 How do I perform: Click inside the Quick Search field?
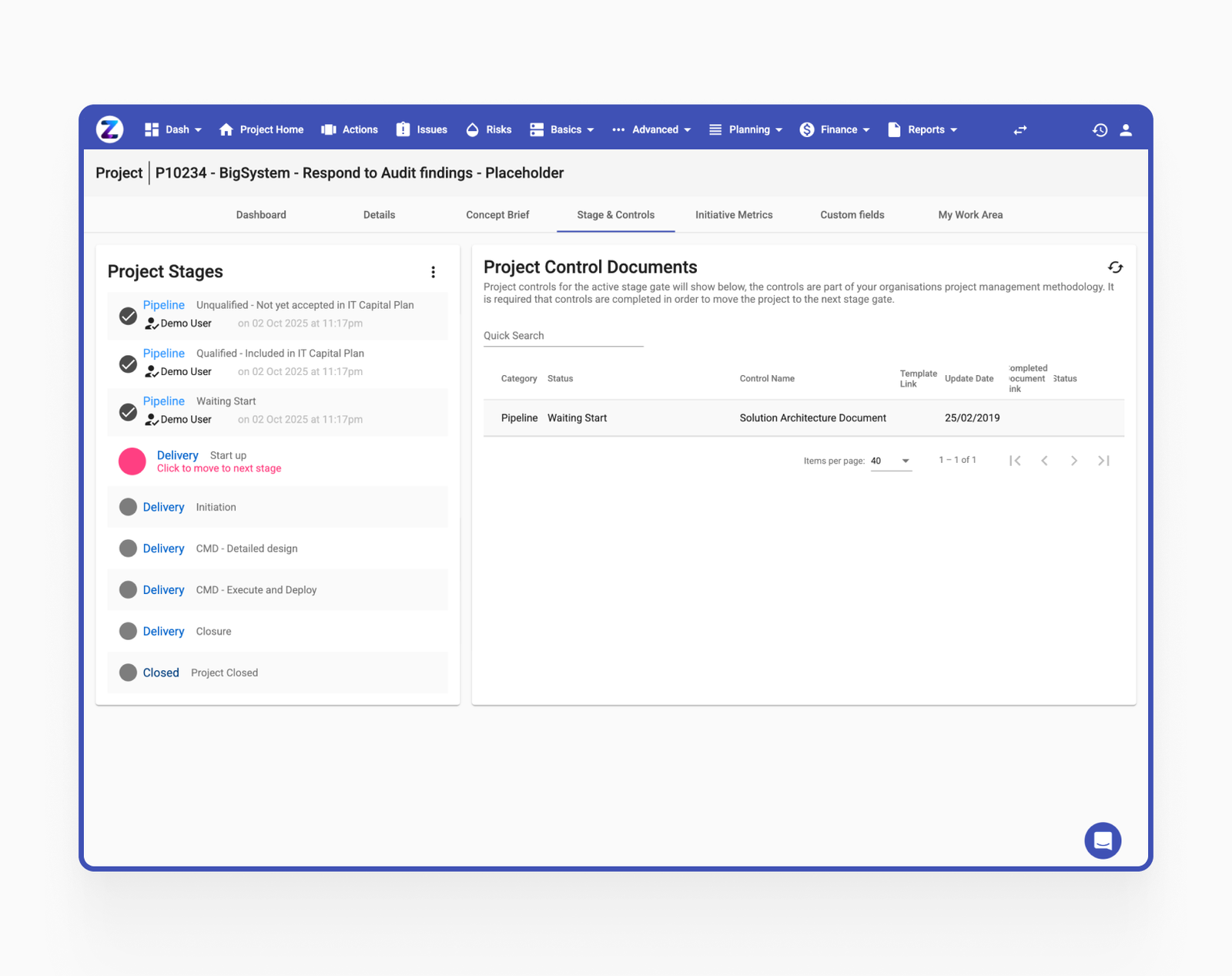click(563, 335)
